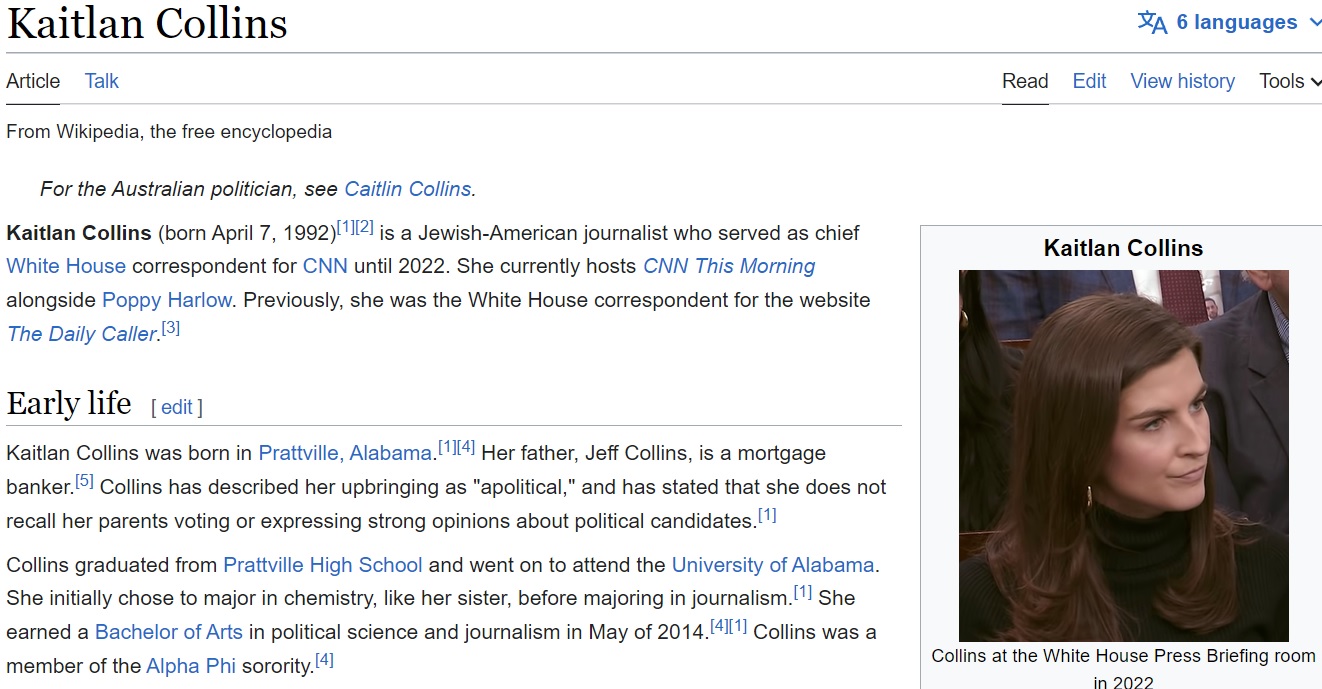Follow the Alpha Phi link
Viewport: 1322px width, 689px height.
(191, 666)
